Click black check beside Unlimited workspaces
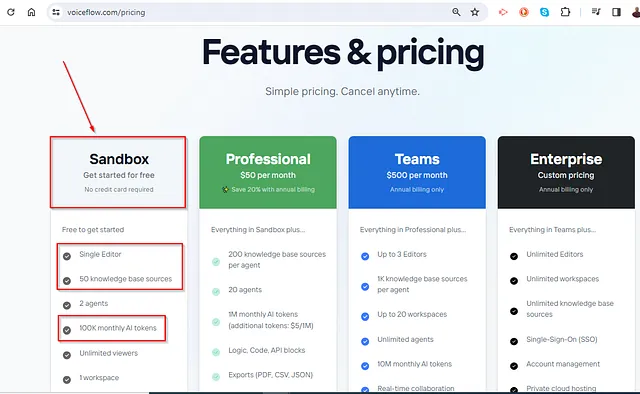640x394 pixels. (514, 281)
